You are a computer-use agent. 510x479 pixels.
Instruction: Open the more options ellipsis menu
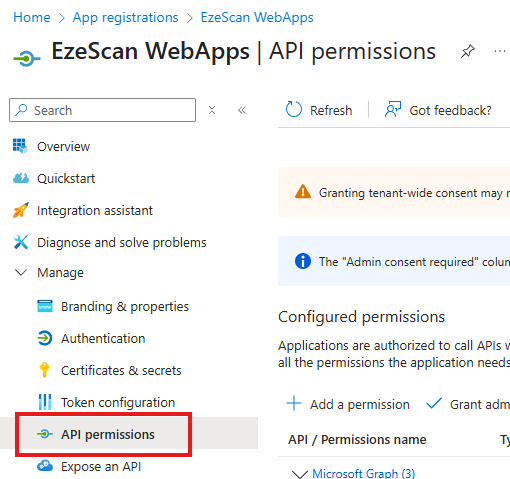click(500, 51)
